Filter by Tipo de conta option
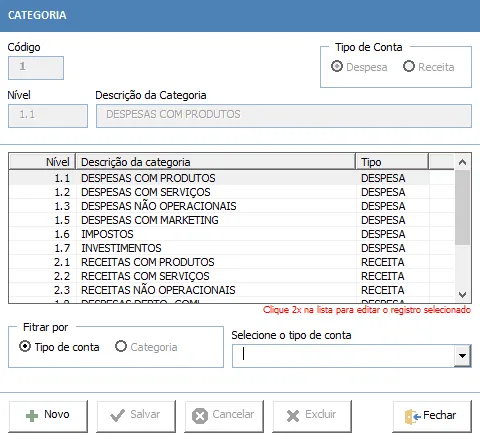Image resolution: width=480 pixels, height=439 pixels. click(x=25, y=346)
